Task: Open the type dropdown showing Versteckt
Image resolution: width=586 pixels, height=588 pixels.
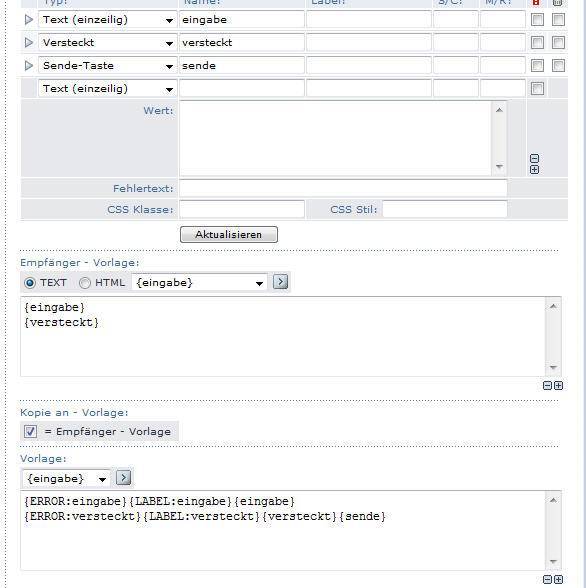Action: click(108, 43)
